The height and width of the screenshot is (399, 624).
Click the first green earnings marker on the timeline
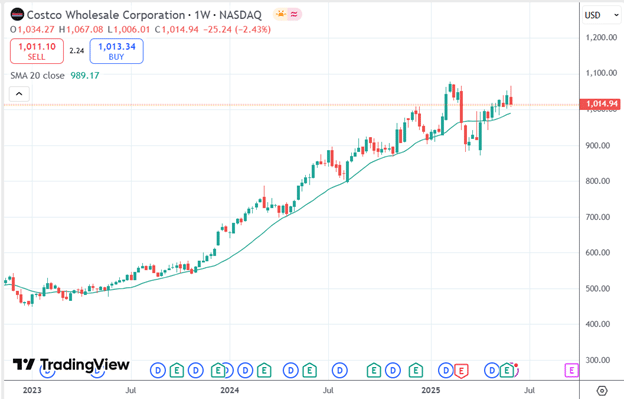(x=177, y=371)
